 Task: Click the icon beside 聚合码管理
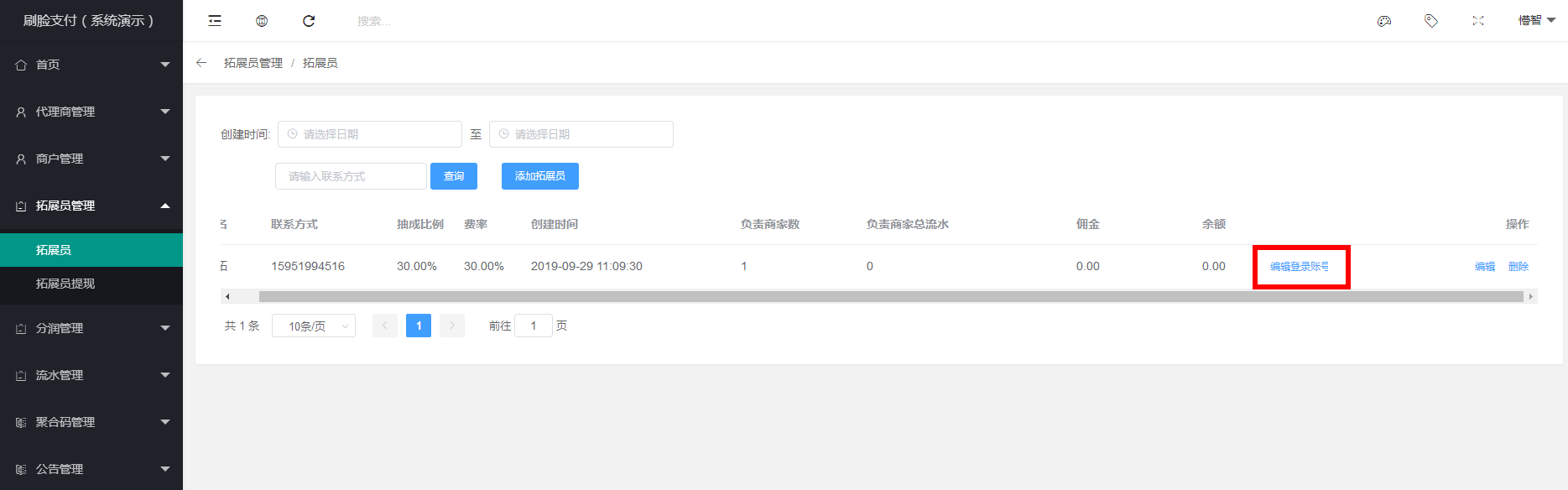21,422
